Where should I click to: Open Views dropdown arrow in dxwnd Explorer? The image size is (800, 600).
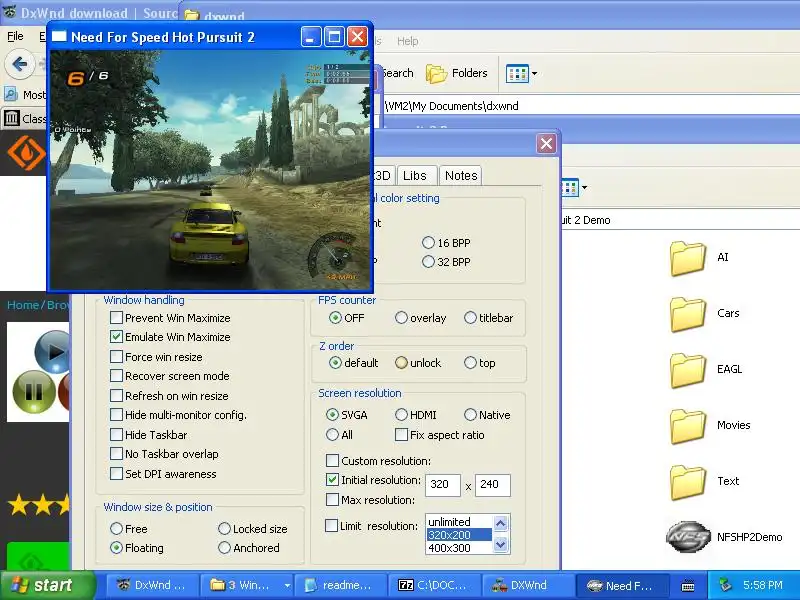point(534,73)
